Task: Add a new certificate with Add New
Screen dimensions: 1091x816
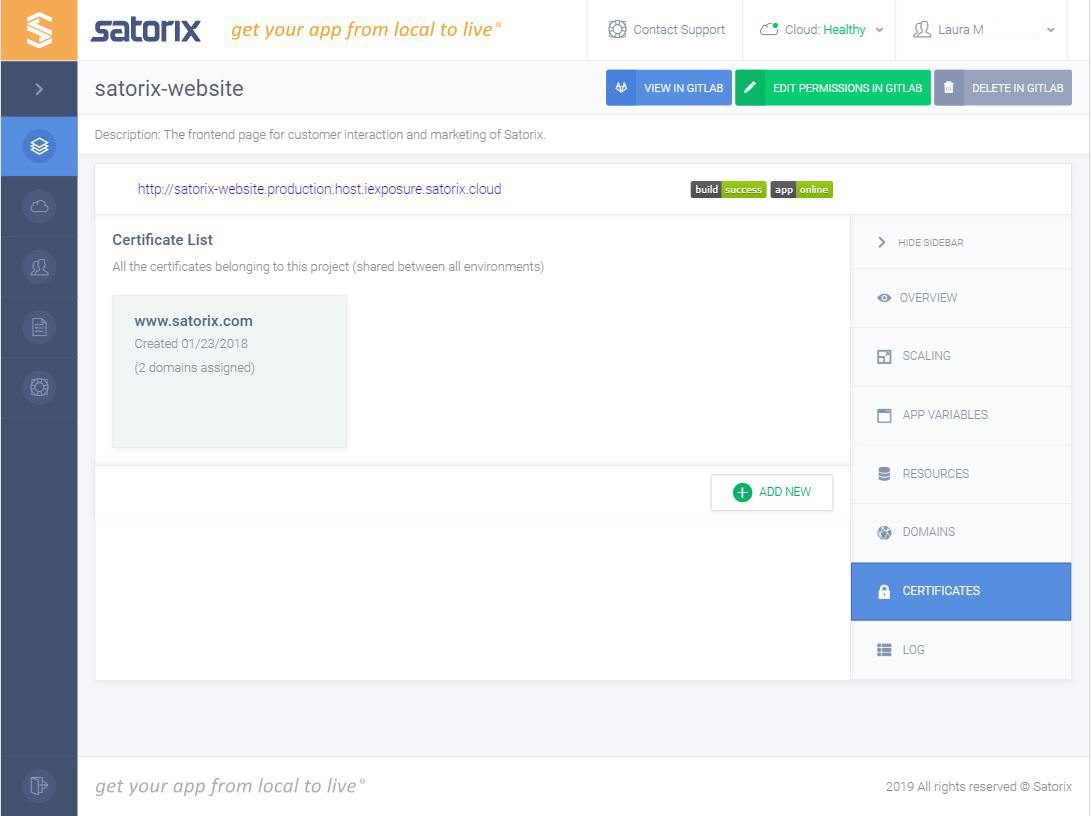Action: click(771, 492)
